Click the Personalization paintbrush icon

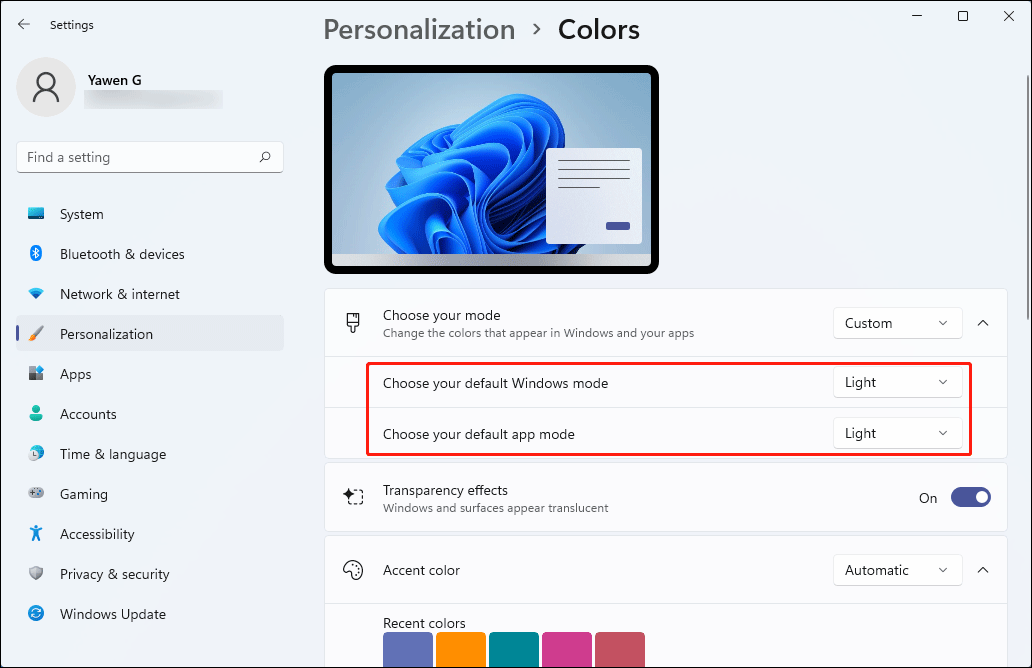pos(36,334)
